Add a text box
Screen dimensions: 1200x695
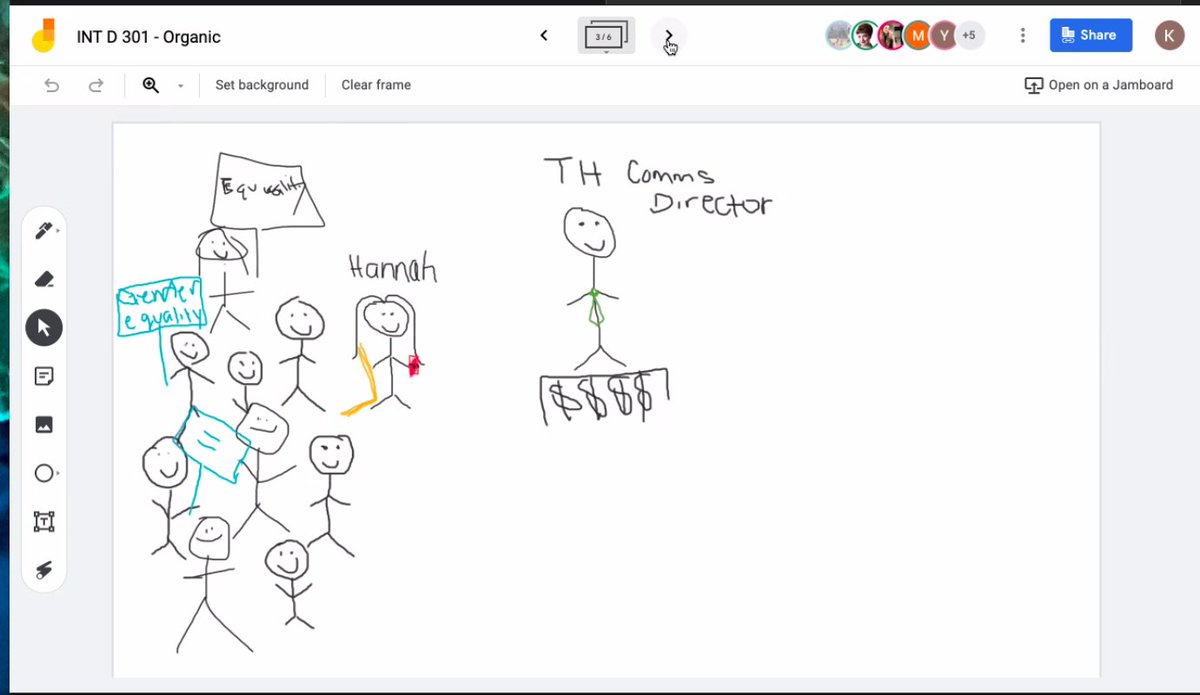coord(44,521)
